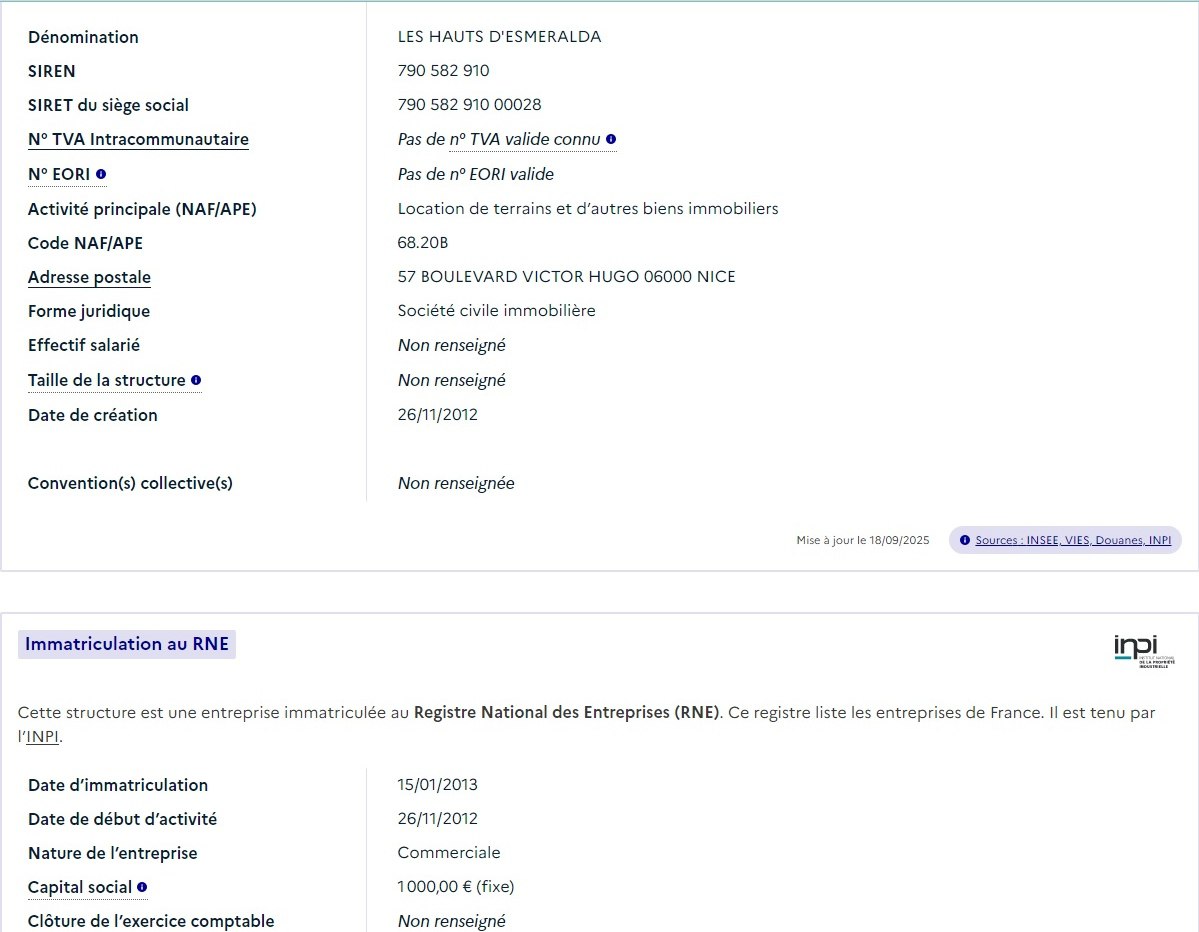The width and height of the screenshot is (1199, 932).
Task: Click the address 57 Boulevard Victor Hugo
Action: (566, 277)
